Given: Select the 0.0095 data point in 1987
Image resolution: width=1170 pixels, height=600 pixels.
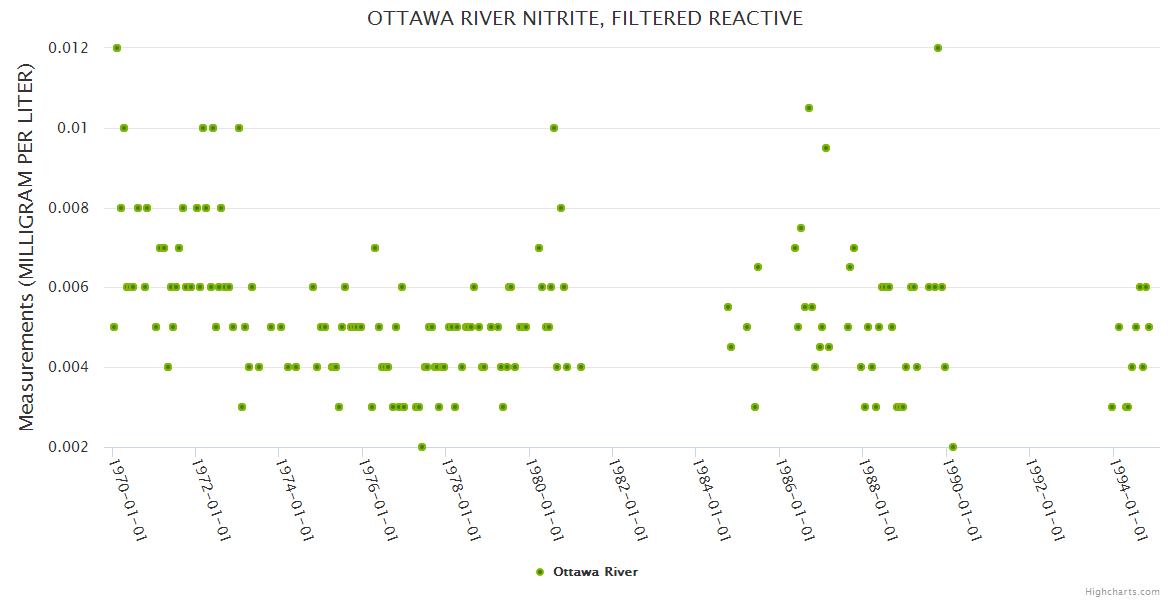Looking at the screenshot, I should [826, 148].
